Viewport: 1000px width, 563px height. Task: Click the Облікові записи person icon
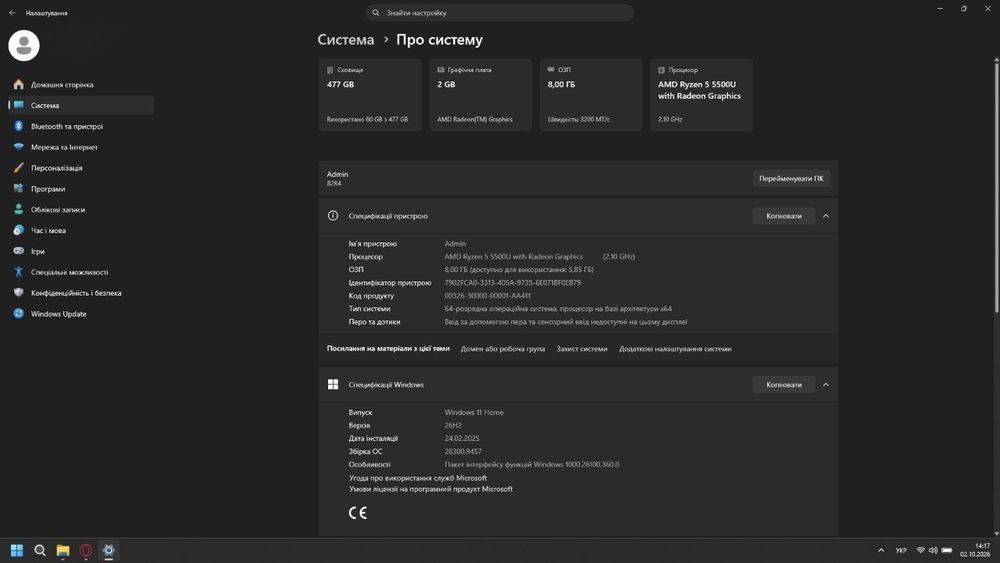click(x=18, y=209)
